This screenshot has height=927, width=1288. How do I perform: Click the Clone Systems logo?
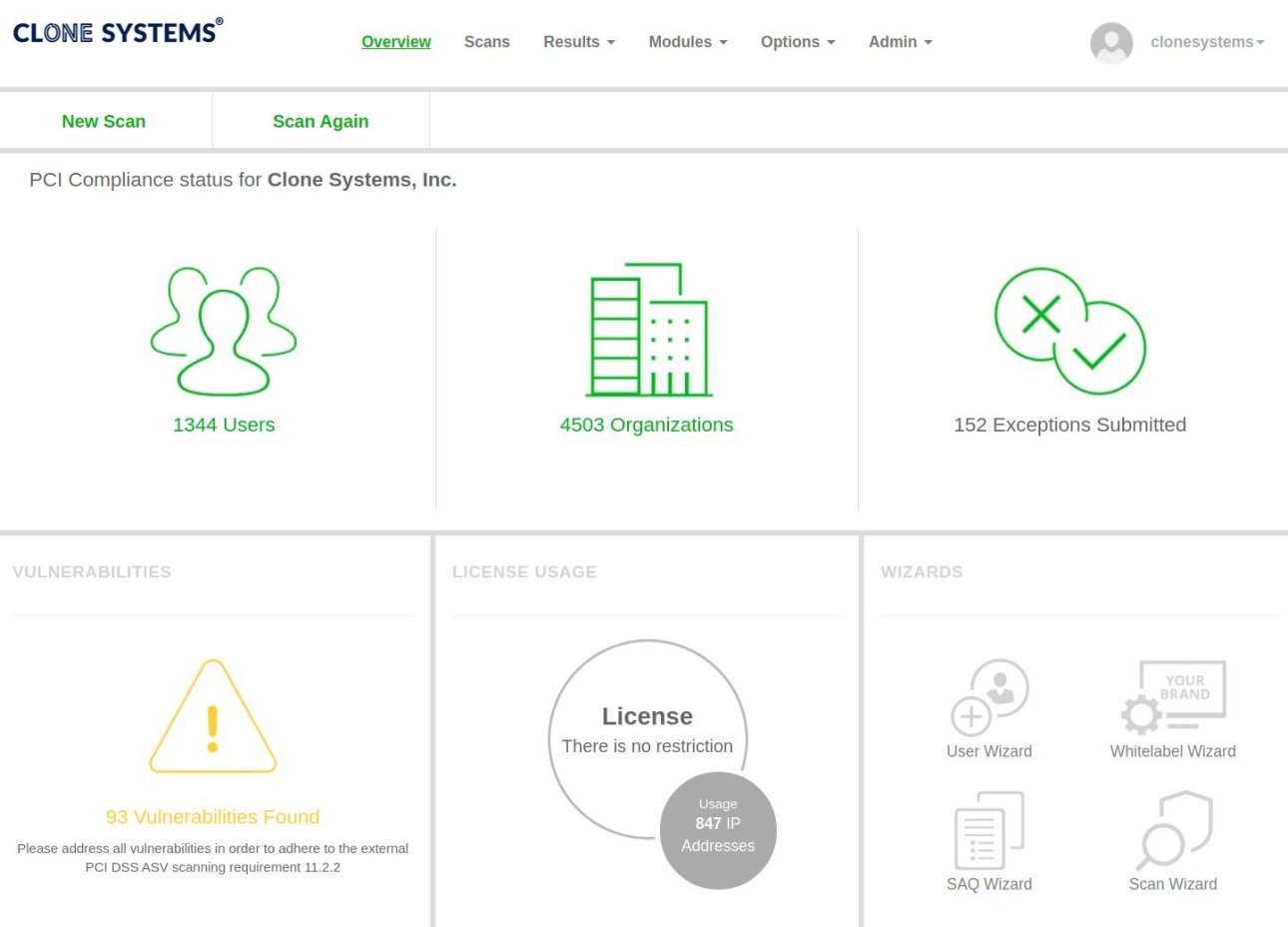coord(118,31)
